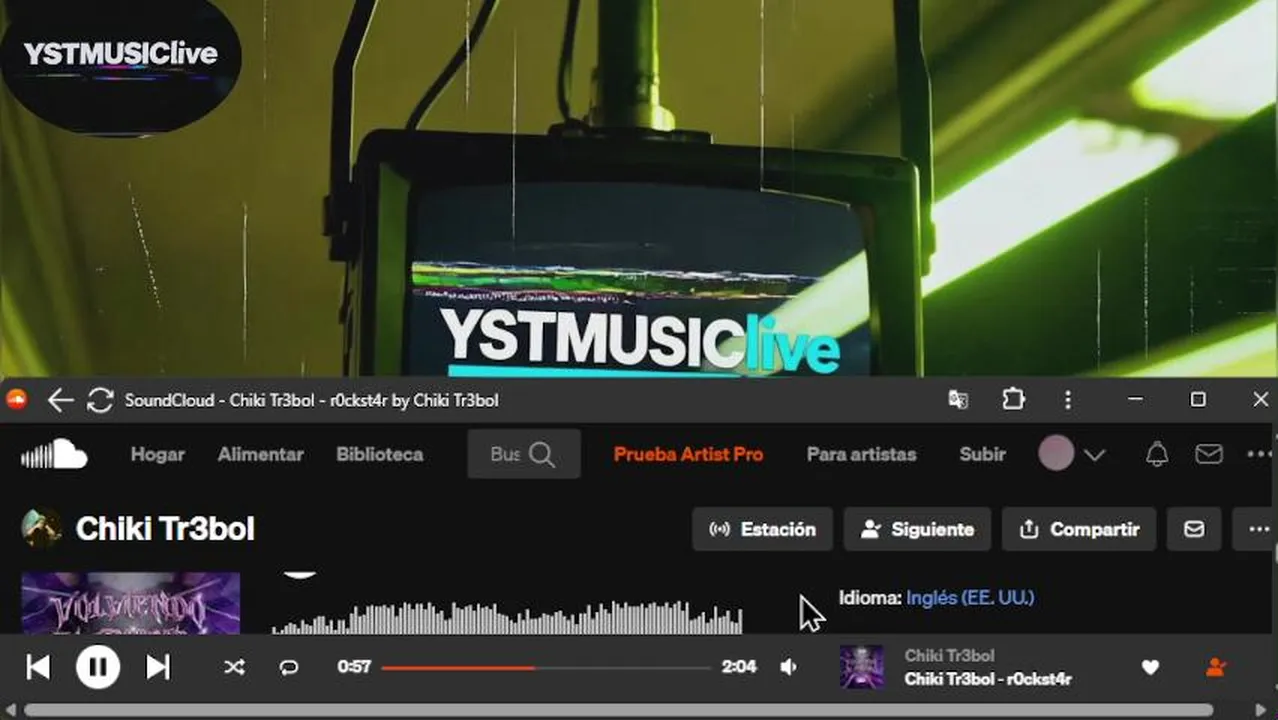
Task: Open now playing artwork in player bar
Action: [861, 667]
